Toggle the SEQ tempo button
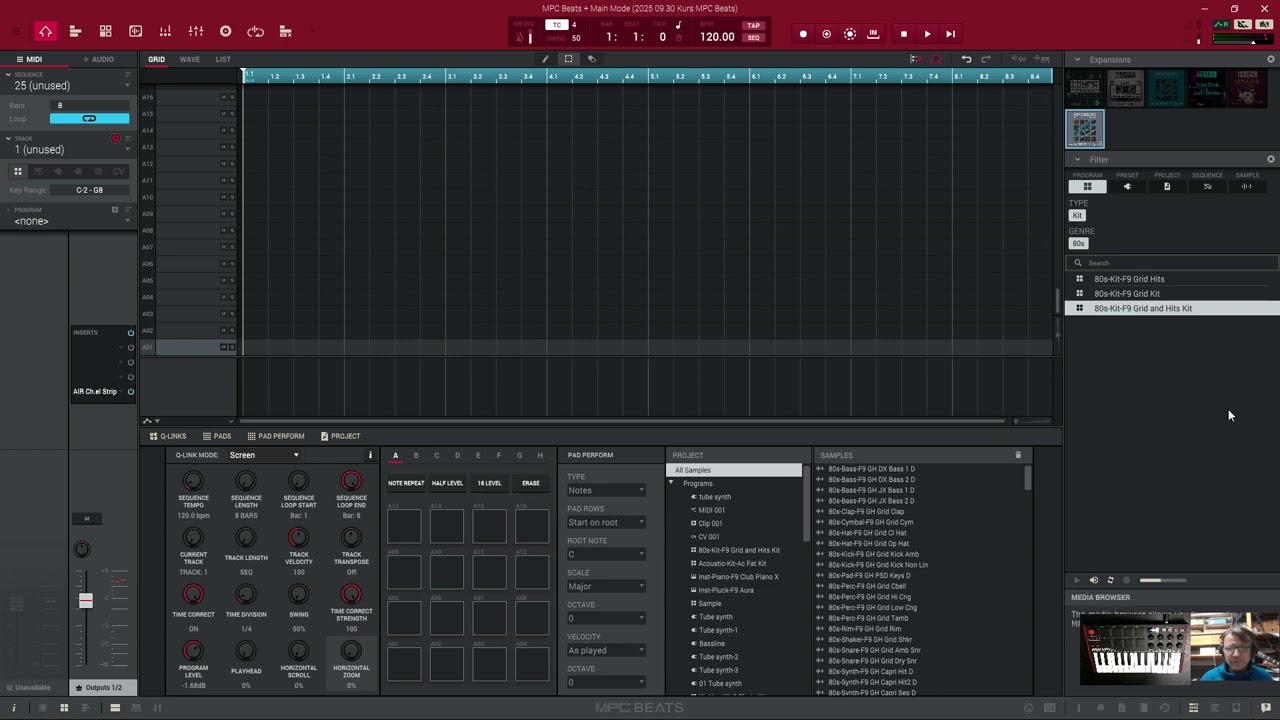1280x720 pixels. coord(753,38)
